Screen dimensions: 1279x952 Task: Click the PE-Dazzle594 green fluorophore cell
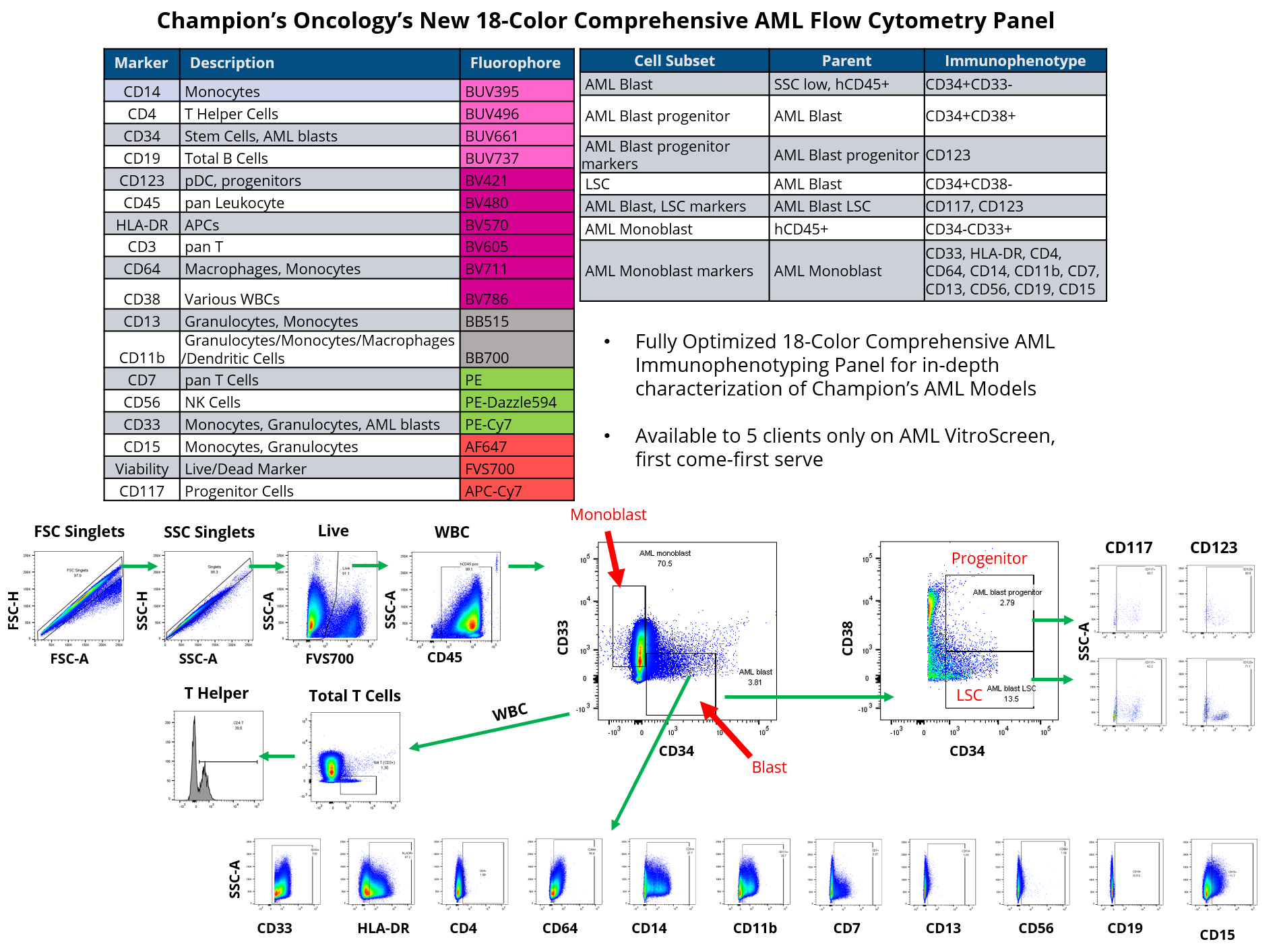point(517,402)
